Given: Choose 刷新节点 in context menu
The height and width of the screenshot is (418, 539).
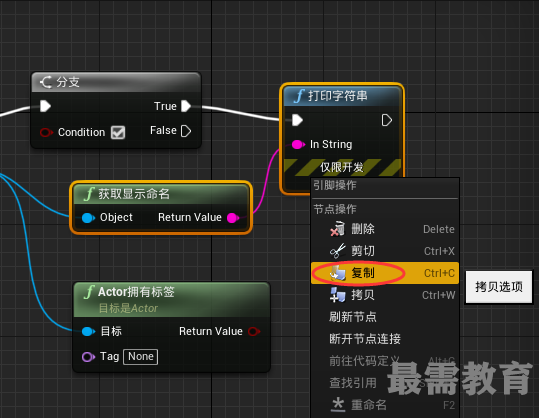Looking at the screenshot, I should (x=385, y=317).
